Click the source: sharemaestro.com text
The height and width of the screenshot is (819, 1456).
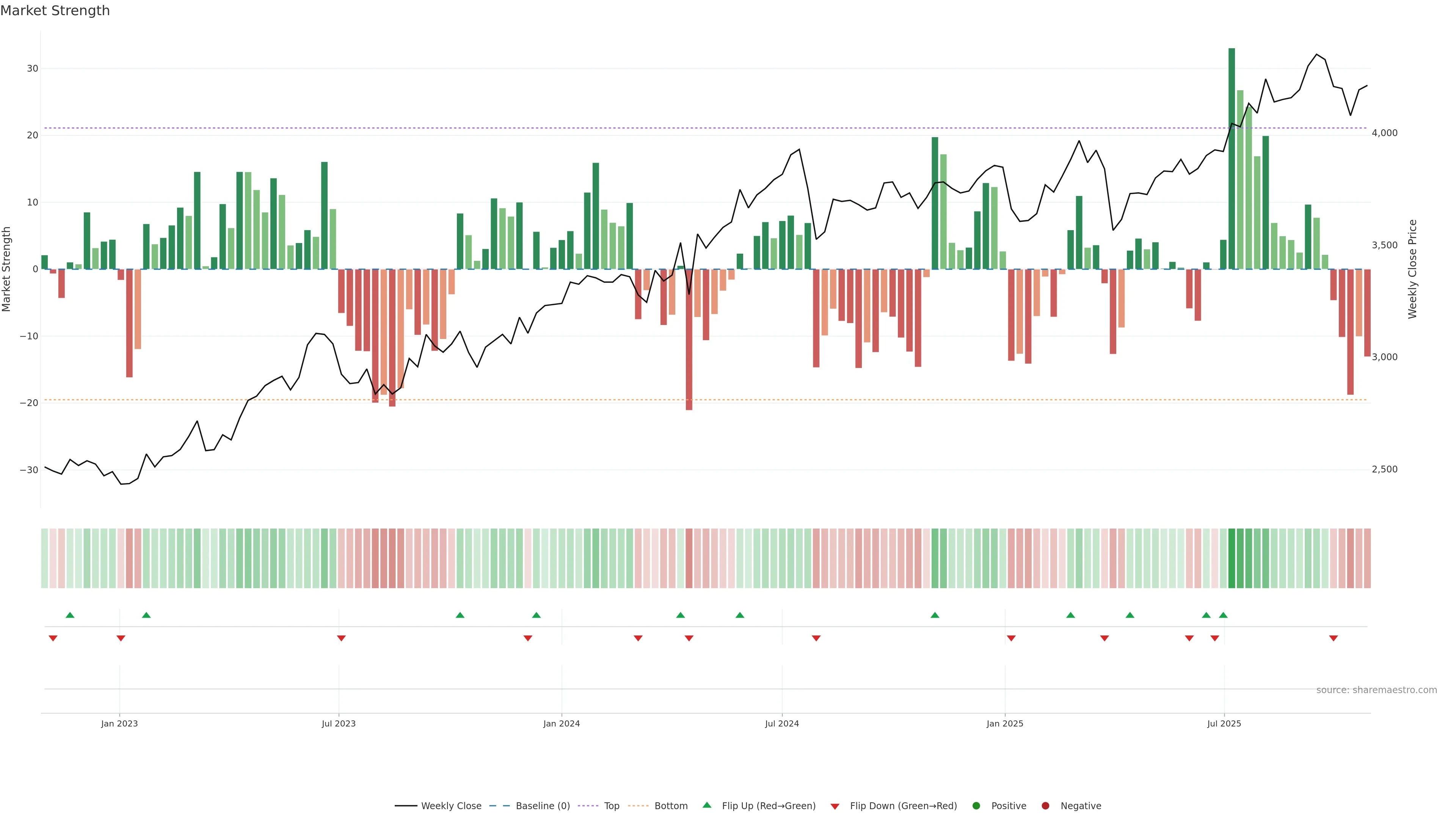[1376, 690]
